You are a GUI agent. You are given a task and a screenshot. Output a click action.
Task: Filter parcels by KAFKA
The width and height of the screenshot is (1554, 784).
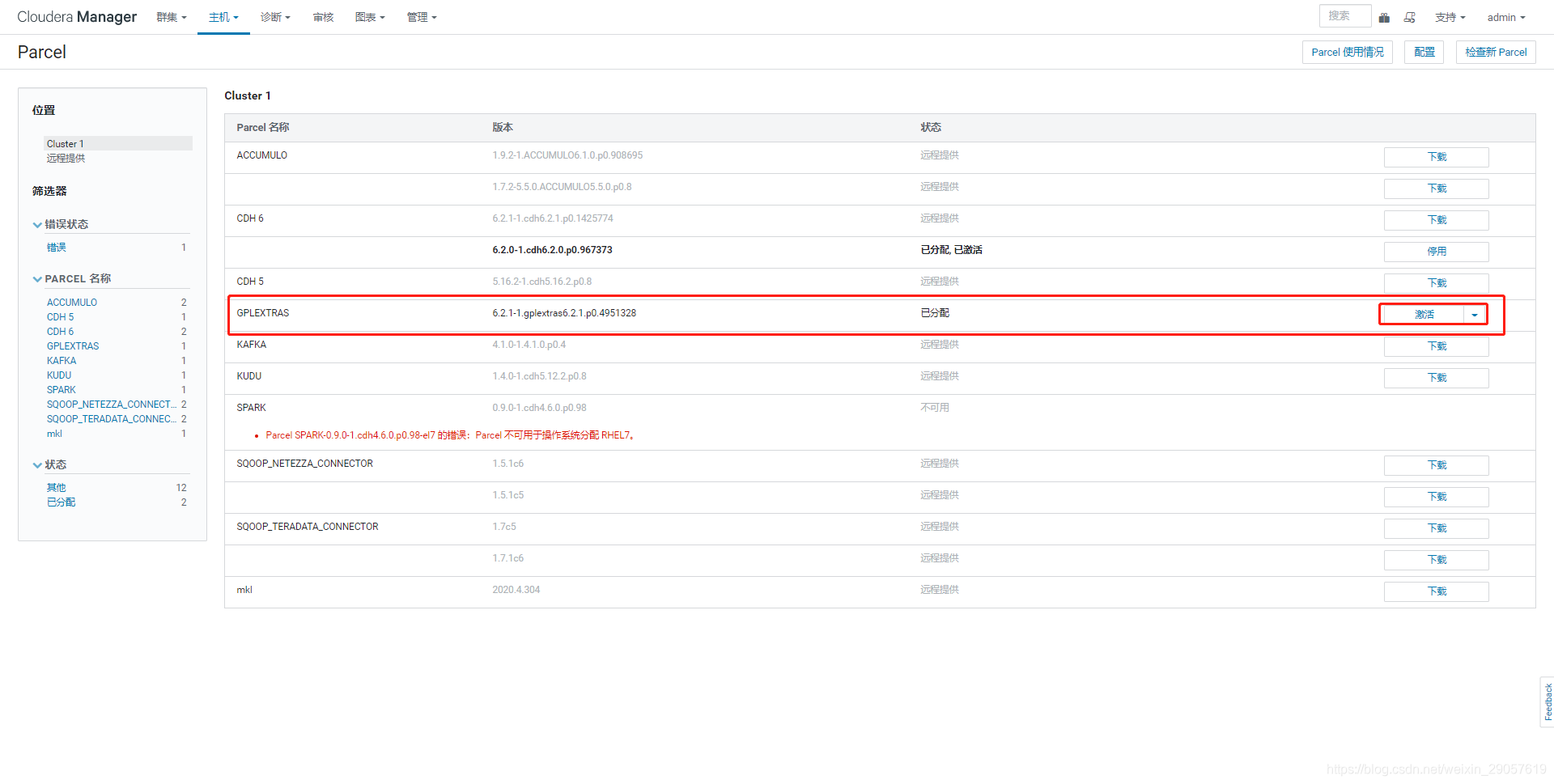pos(62,361)
